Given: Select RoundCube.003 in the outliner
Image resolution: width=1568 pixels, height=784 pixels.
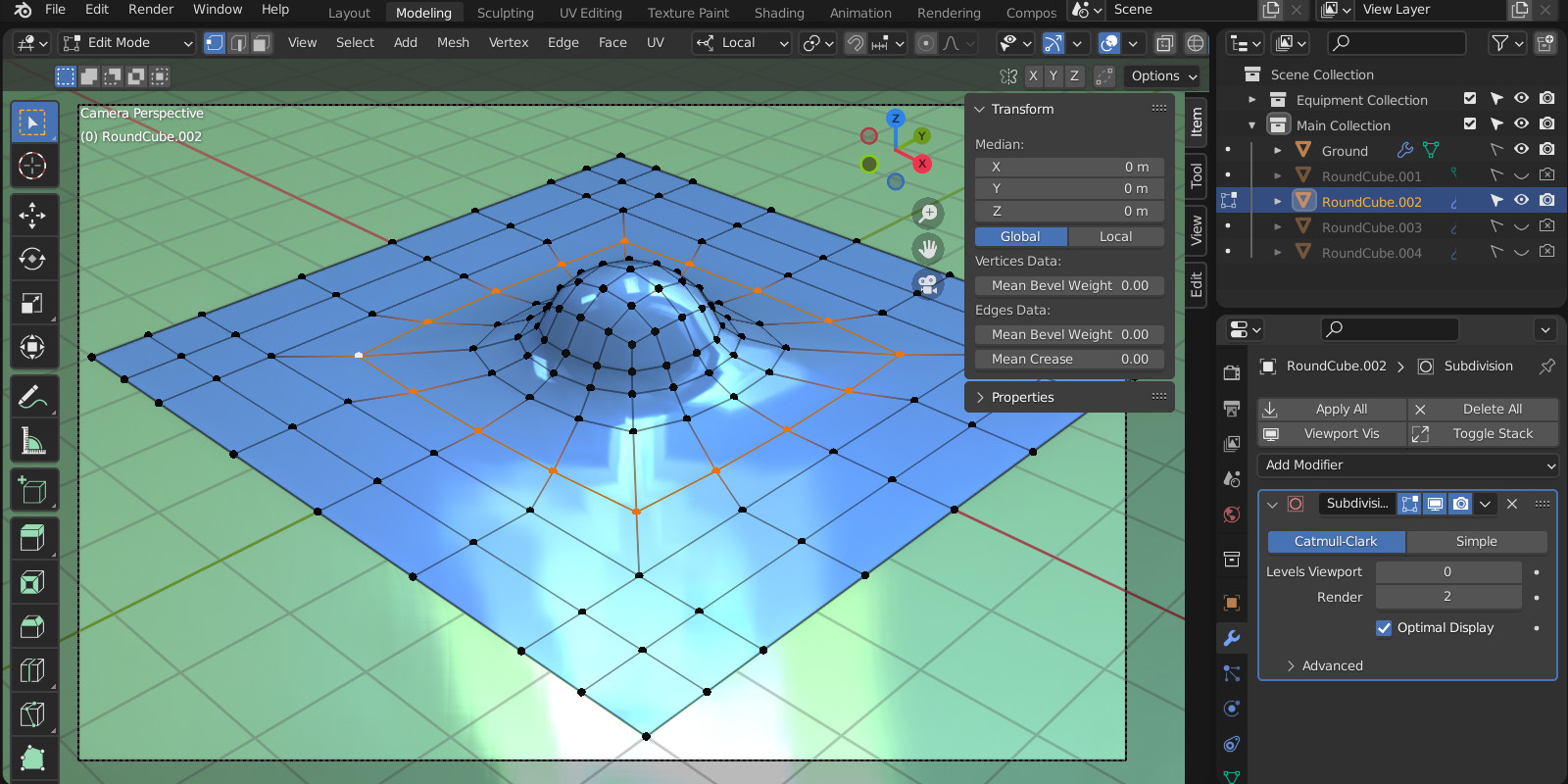Looking at the screenshot, I should click(1371, 227).
